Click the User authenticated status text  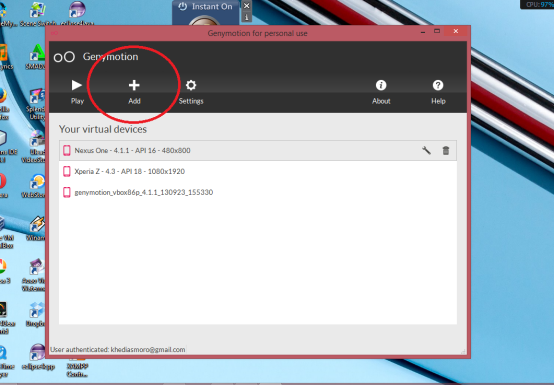pyautogui.click(x=118, y=349)
